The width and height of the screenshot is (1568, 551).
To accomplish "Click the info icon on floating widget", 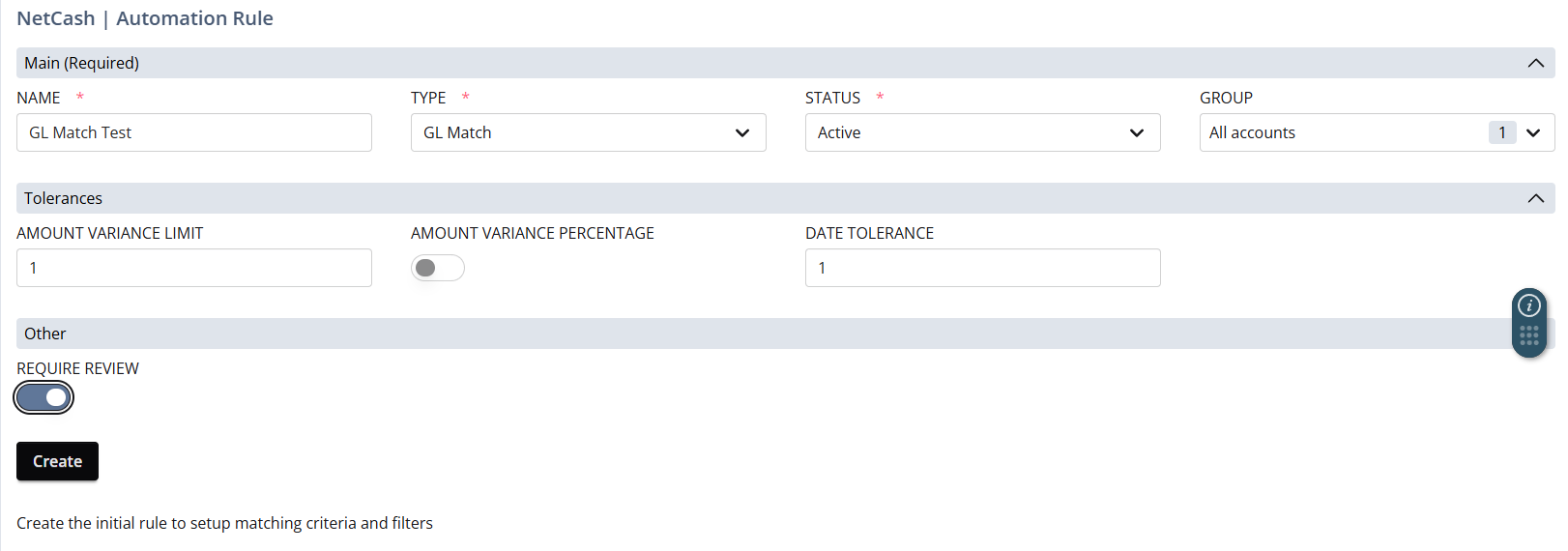I will point(1529,305).
